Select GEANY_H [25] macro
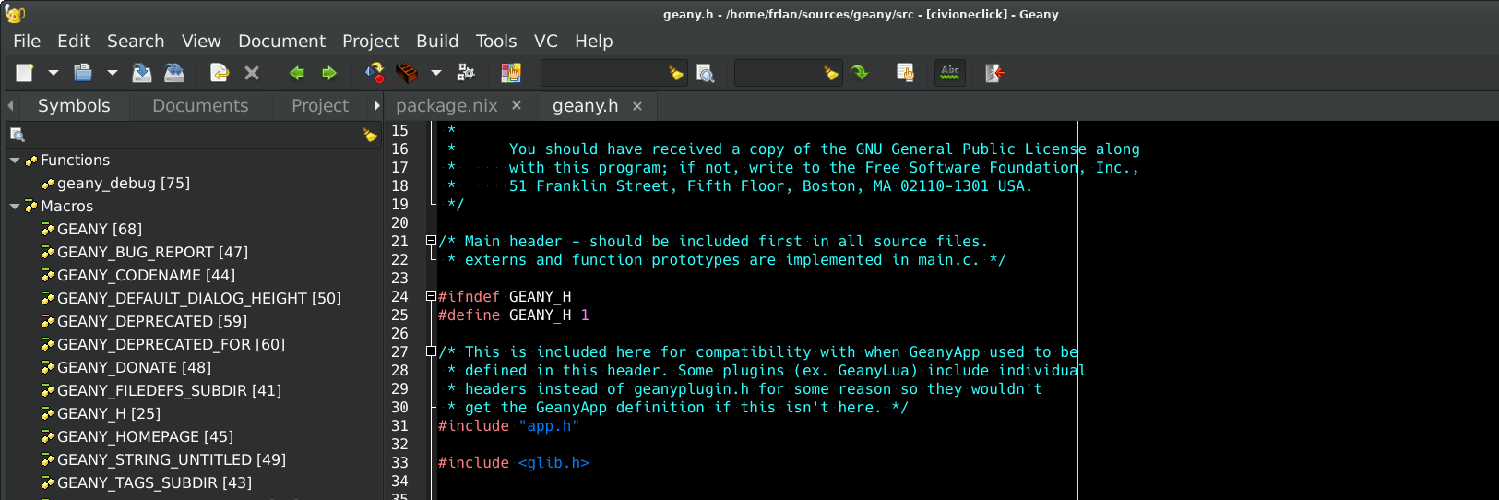The image size is (1499, 500). coord(108,413)
